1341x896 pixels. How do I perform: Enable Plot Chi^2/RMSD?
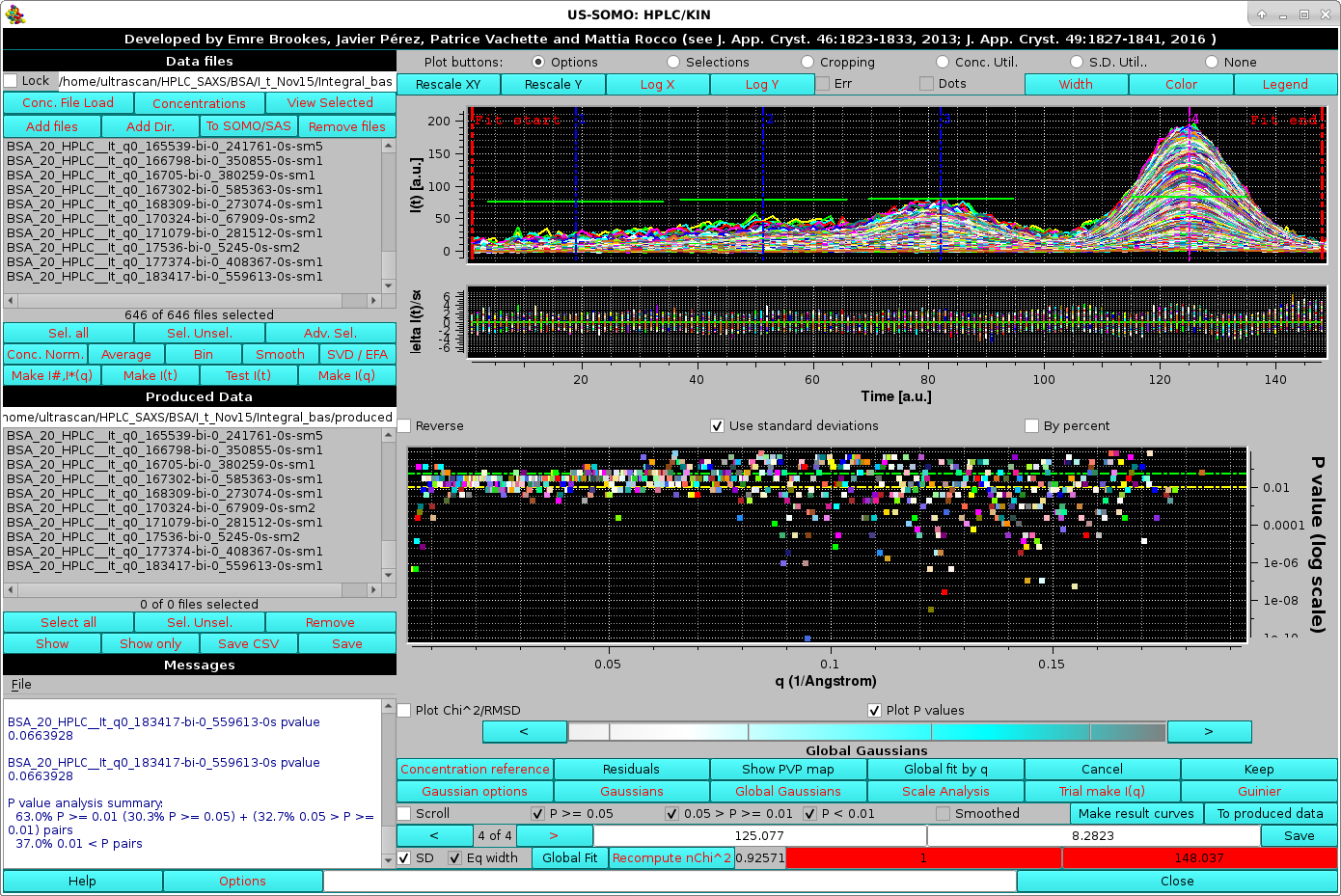(404, 710)
